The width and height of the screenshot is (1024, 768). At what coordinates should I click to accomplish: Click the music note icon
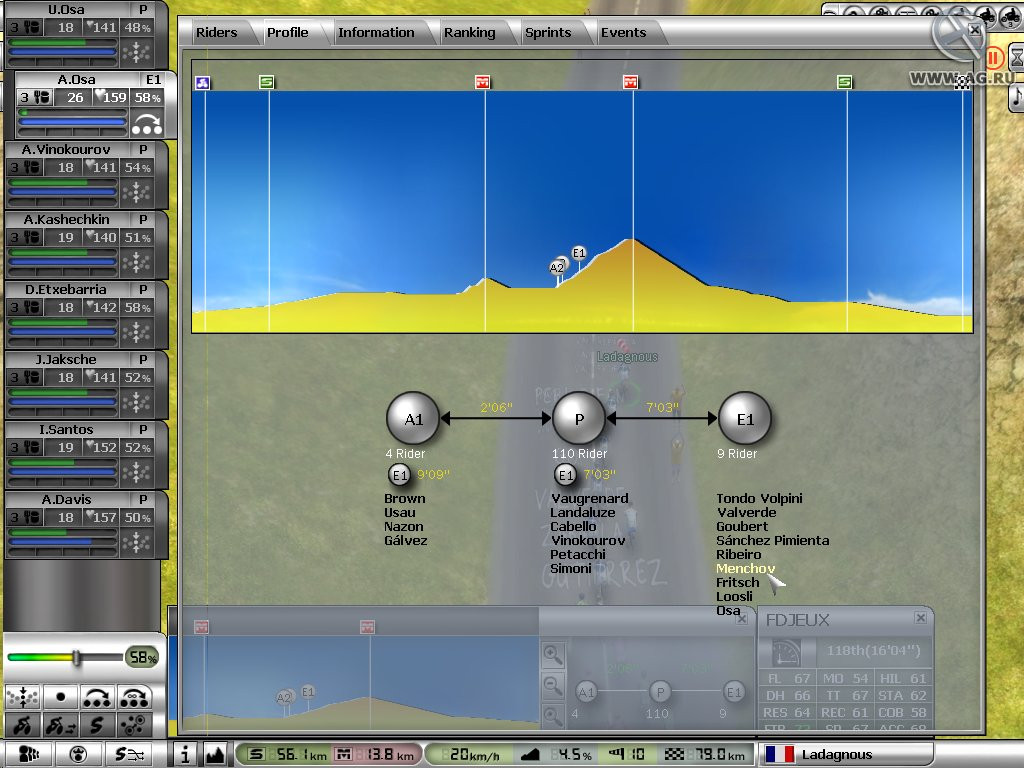(1017, 98)
